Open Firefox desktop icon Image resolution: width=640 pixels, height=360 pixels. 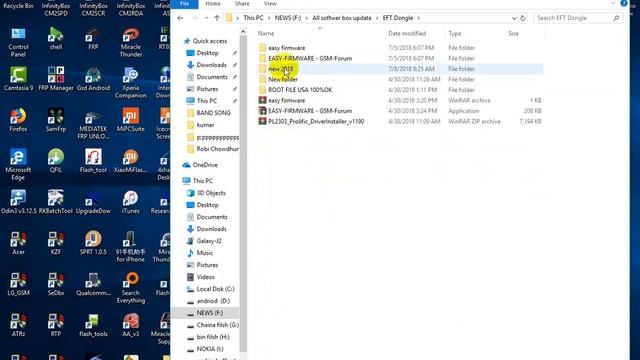click(18, 120)
